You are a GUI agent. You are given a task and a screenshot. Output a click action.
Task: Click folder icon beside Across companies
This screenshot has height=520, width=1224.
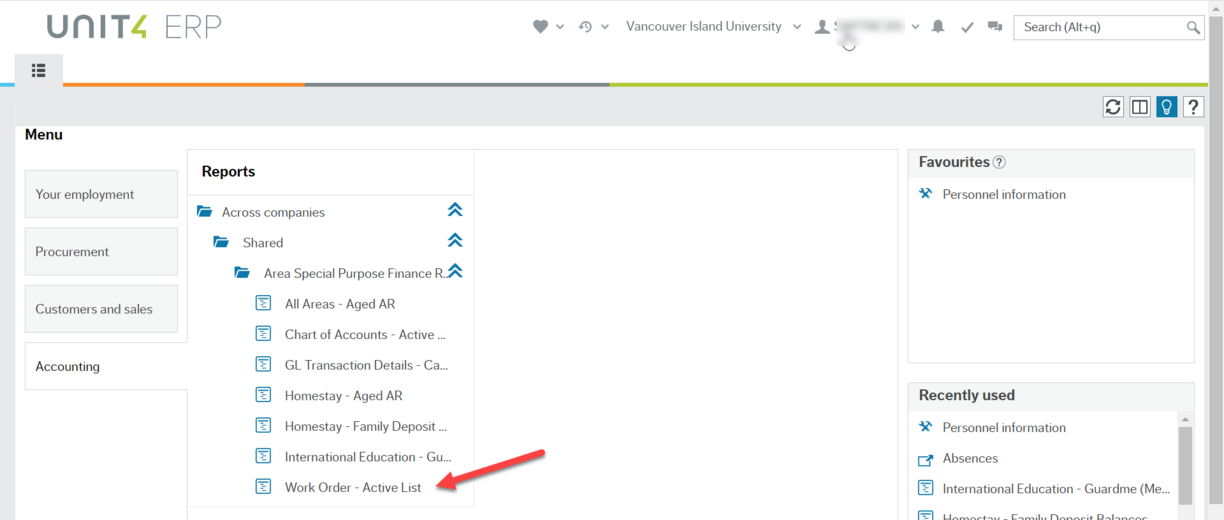pyautogui.click(x=205, y=211)
